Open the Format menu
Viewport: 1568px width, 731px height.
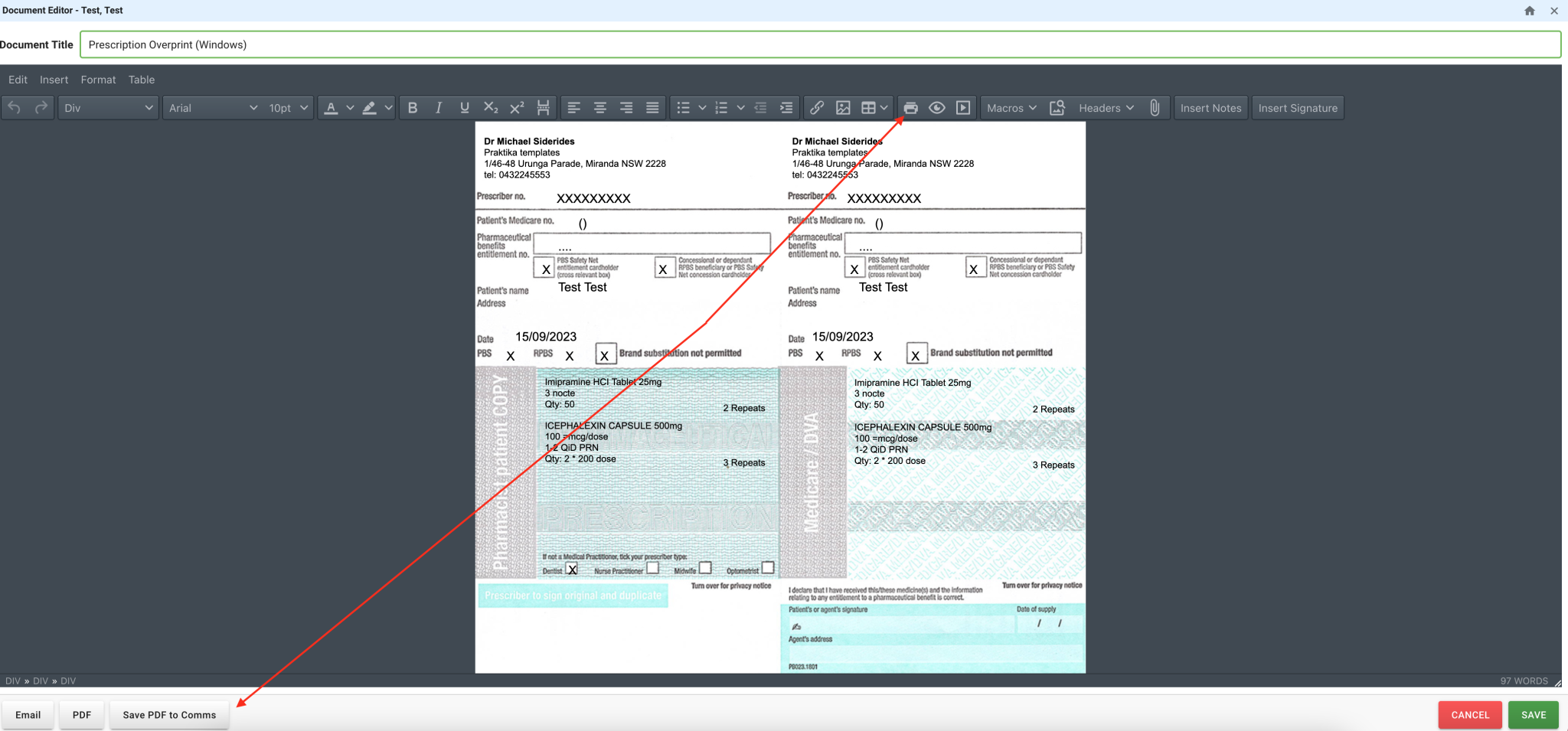click(98, 79)
